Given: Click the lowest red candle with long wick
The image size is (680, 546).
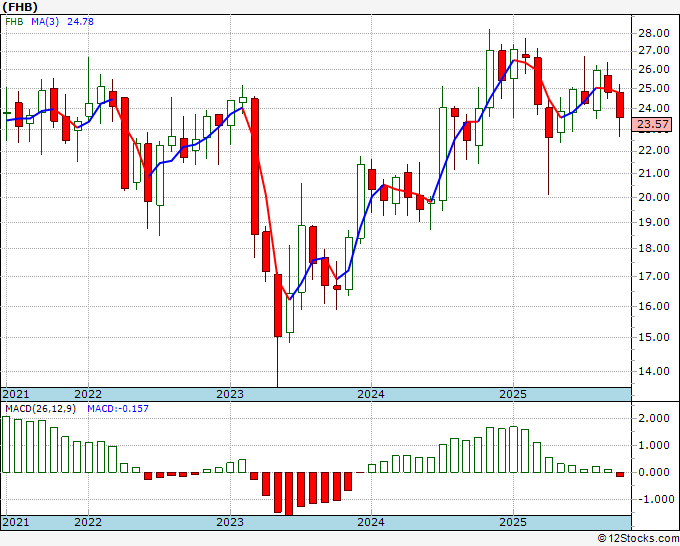Looking at the screenshot, I should coord(278,305).
